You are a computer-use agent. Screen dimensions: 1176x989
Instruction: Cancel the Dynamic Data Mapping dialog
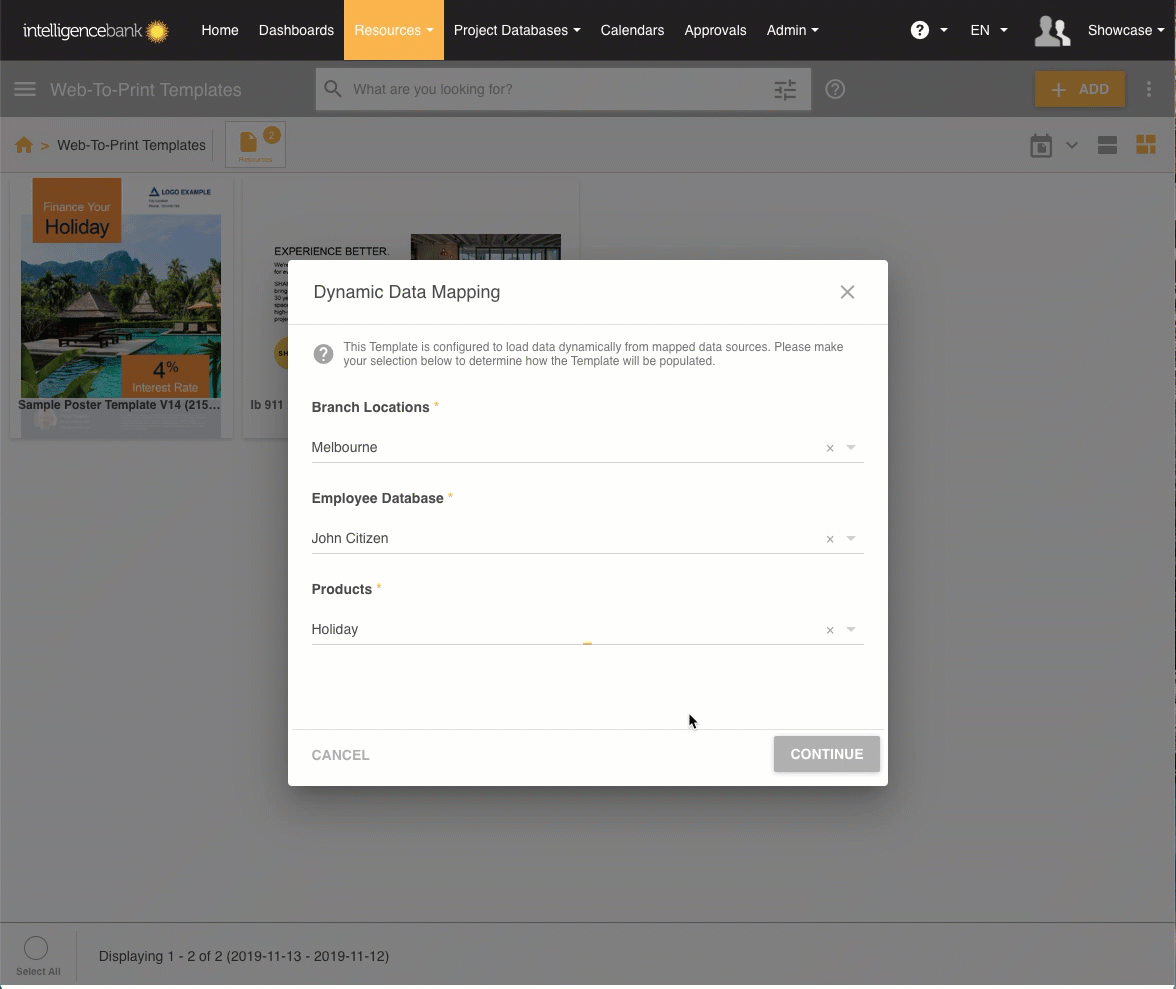pyautogui.click(x=340, y=755)
